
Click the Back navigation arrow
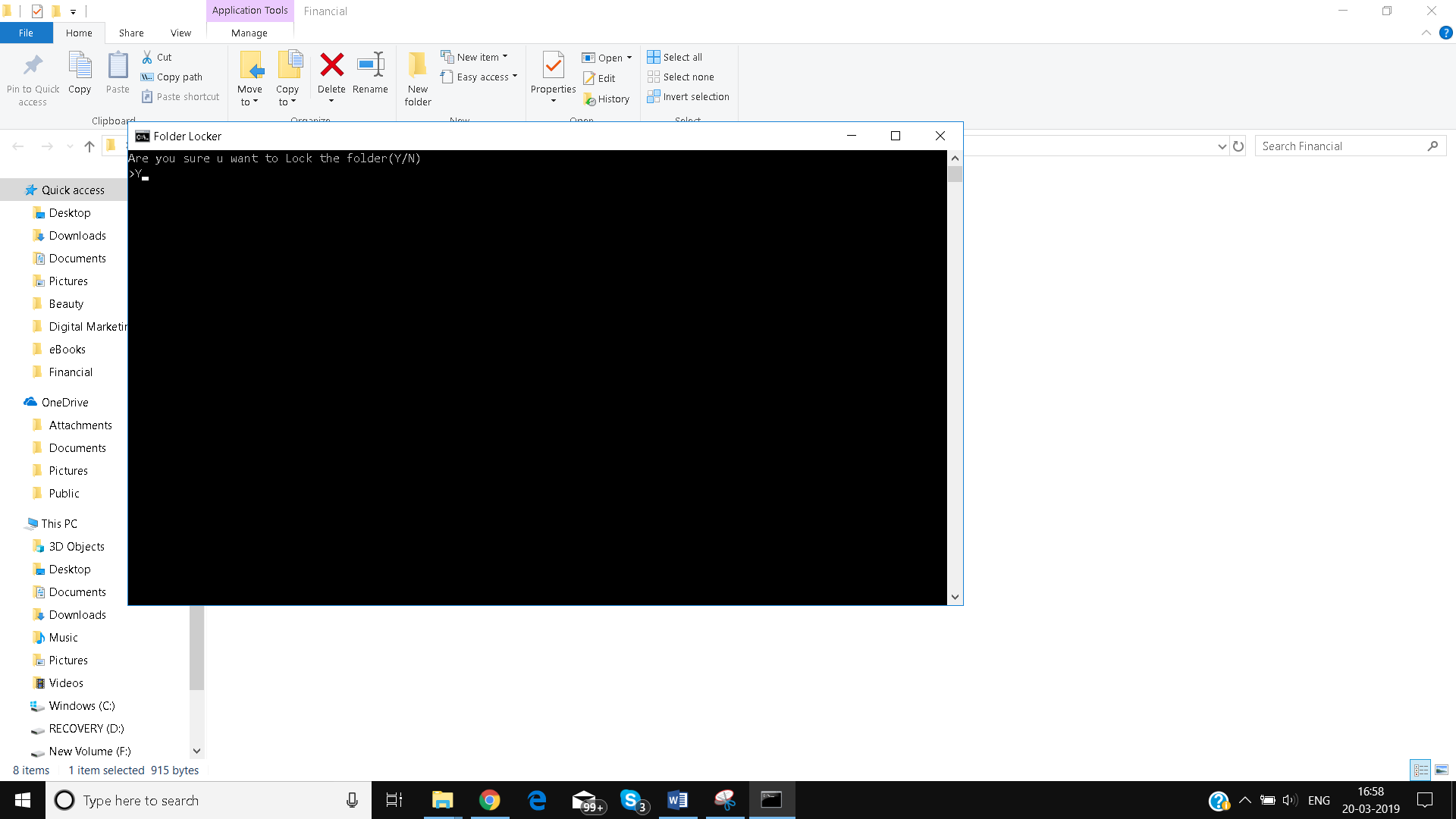click(18, 146)
